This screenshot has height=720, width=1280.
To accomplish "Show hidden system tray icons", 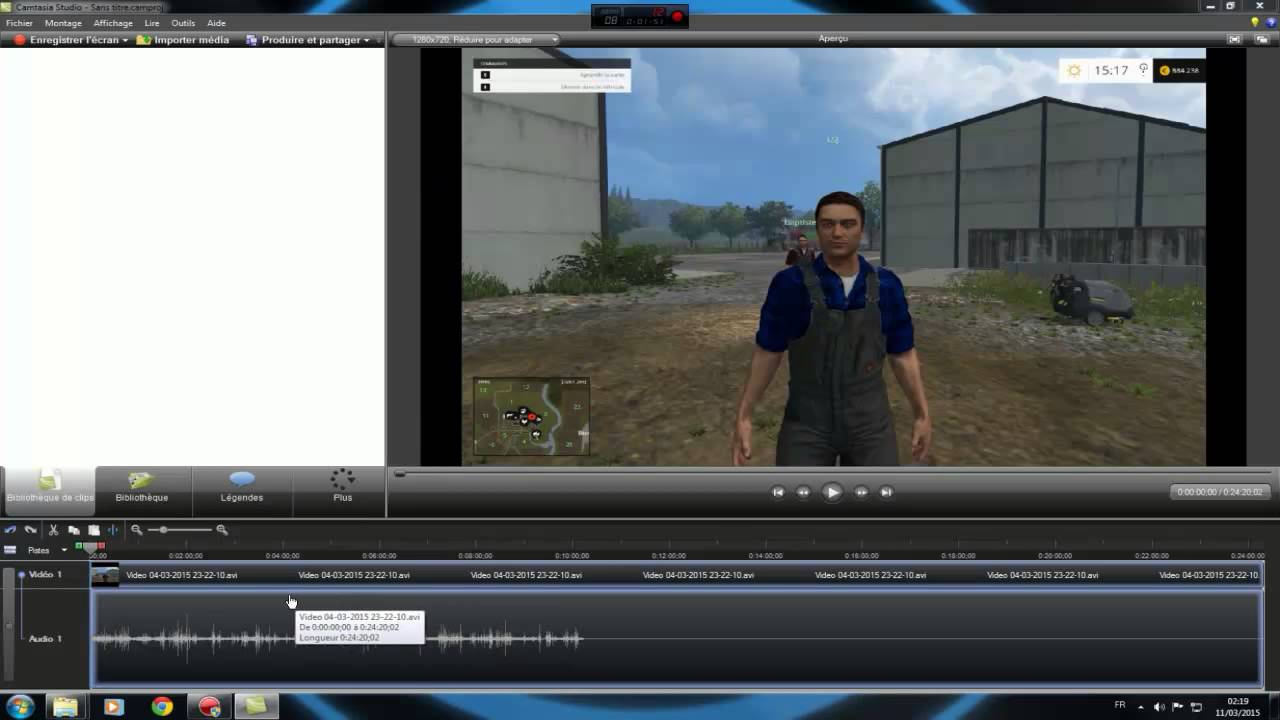I will [1142, 707].
